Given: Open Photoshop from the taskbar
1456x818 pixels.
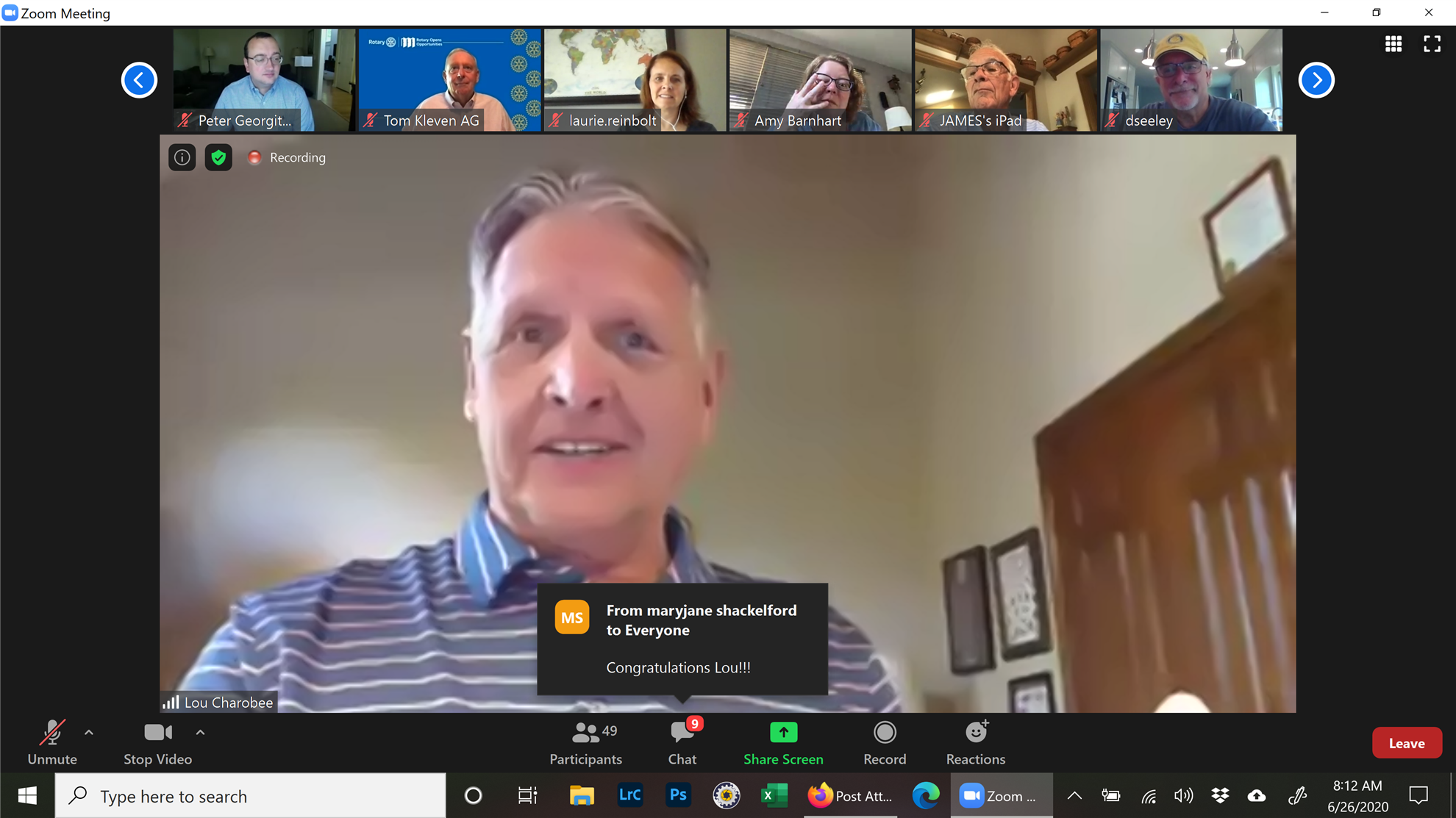Looking at the screenshot, I should coord(678,795).
